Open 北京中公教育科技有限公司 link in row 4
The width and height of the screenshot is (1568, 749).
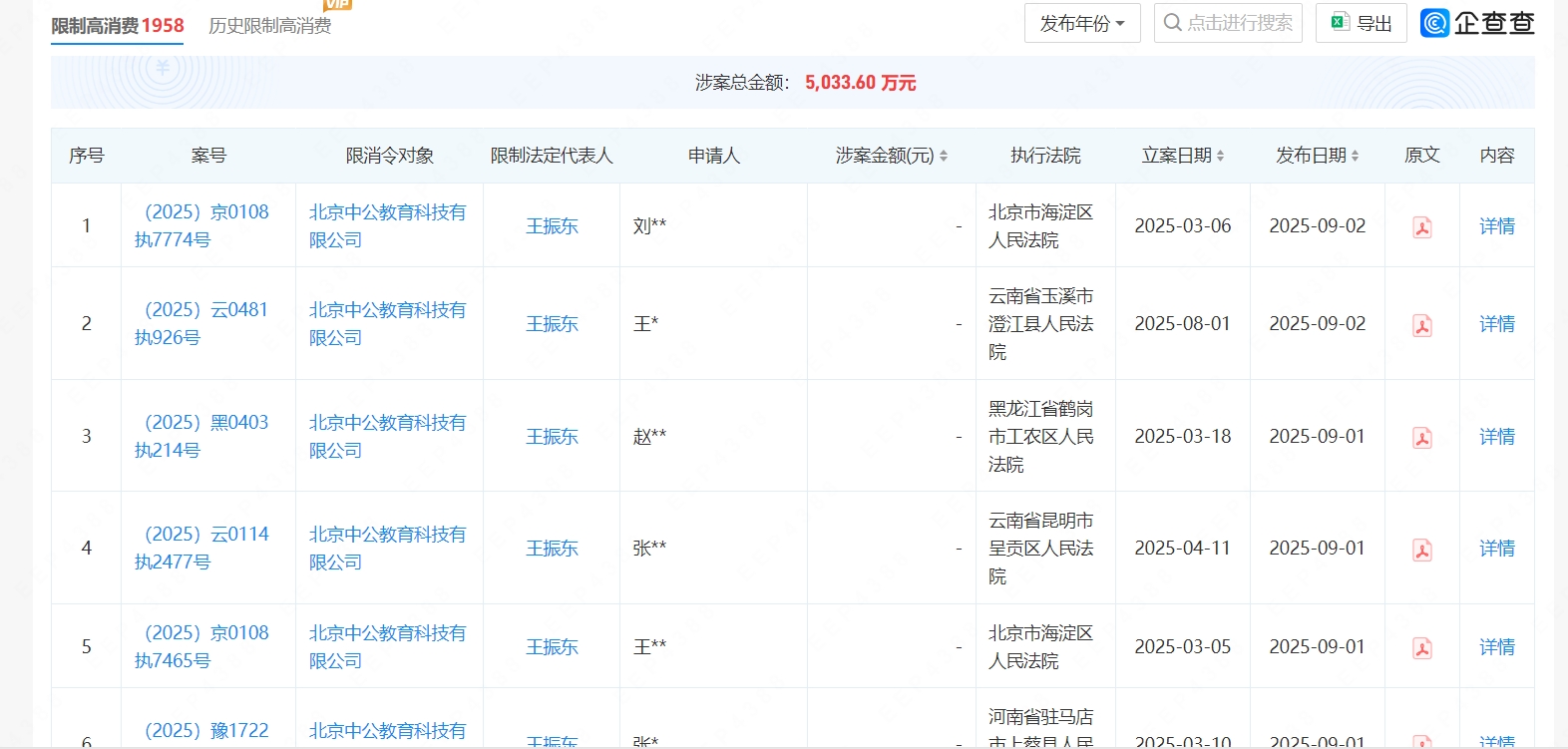coord(388,549)
